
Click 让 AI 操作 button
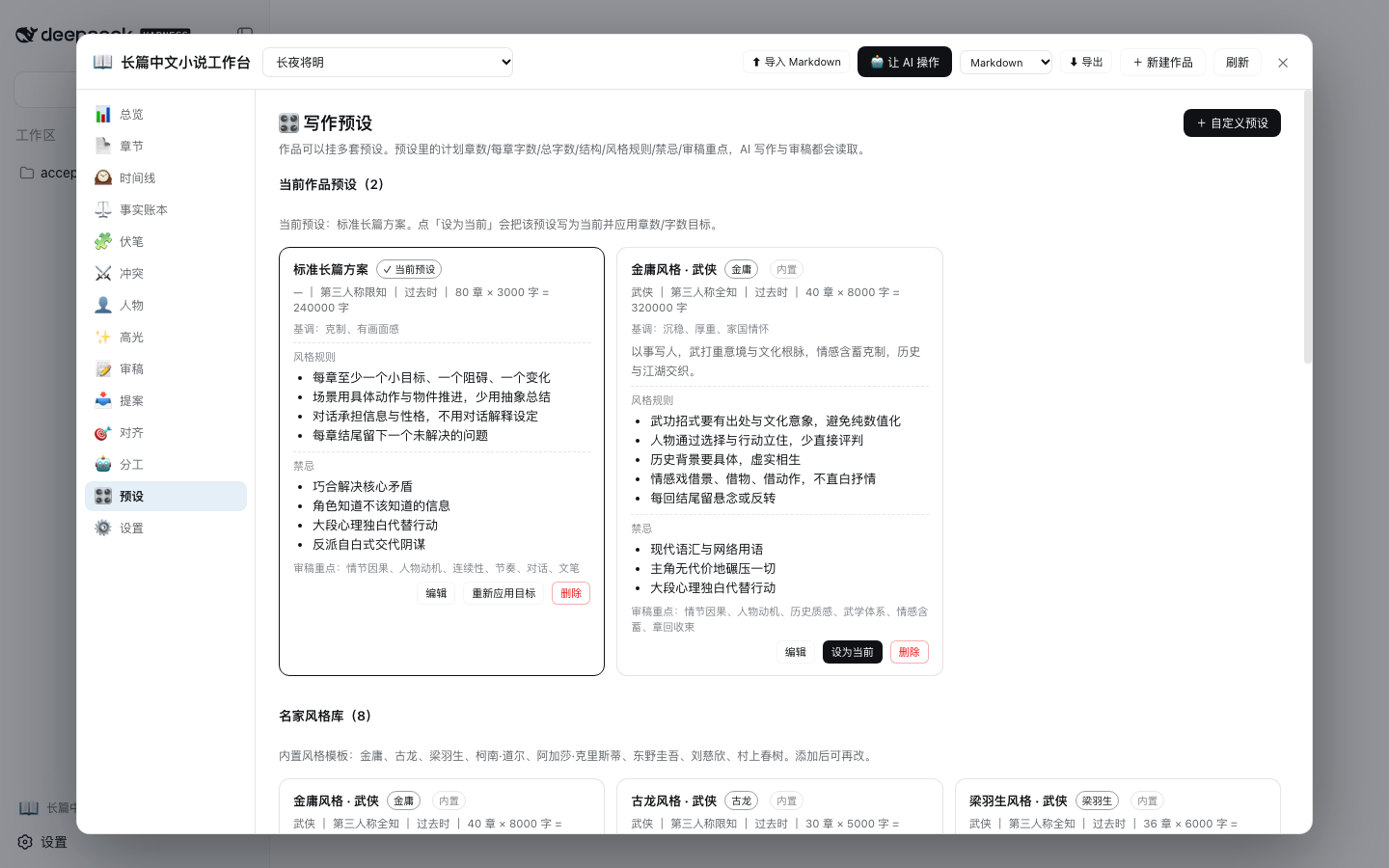tap(905, 62)
